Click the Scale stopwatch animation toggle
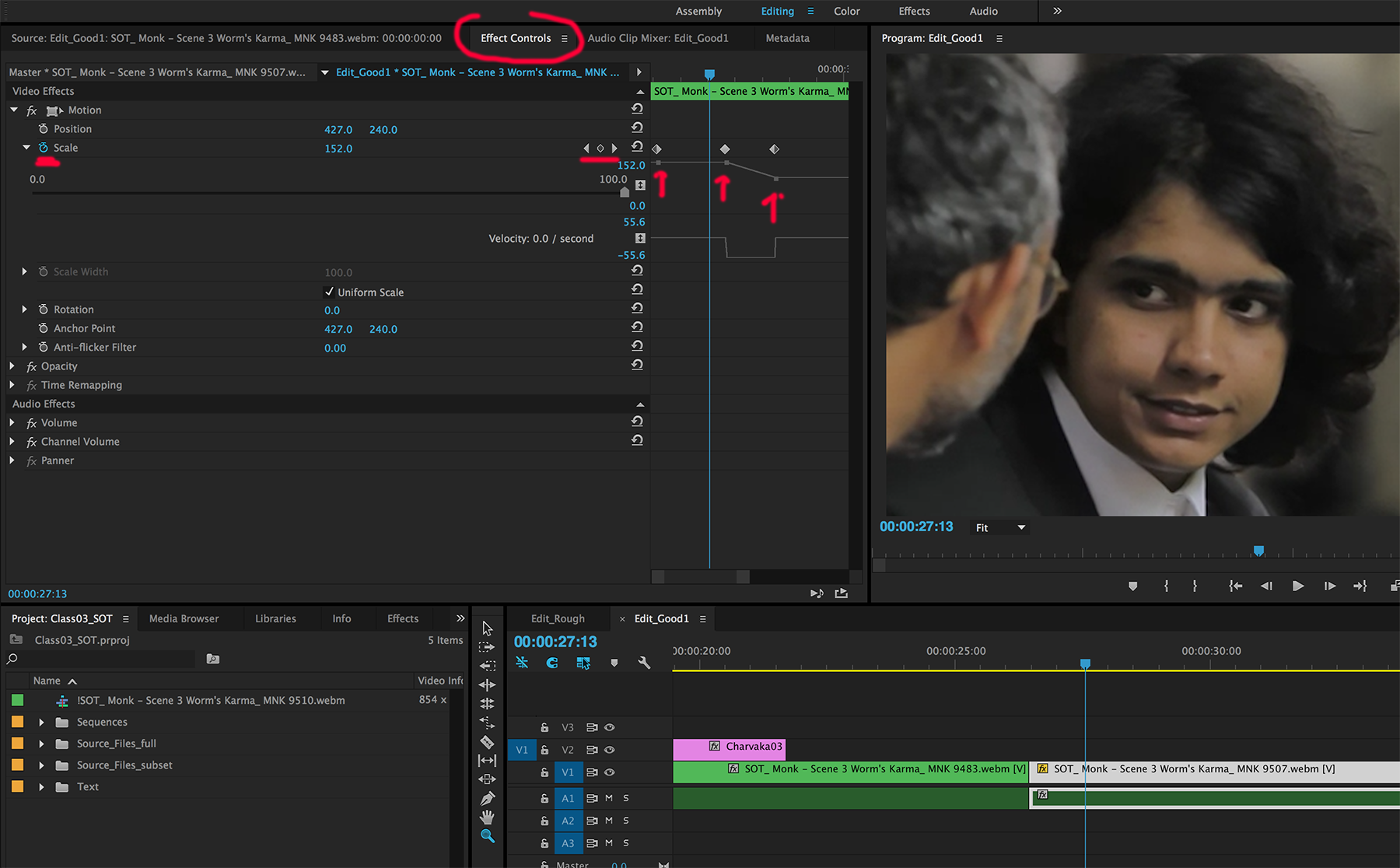This screenshot has width=1400, height=868. (x=44, y=148)
